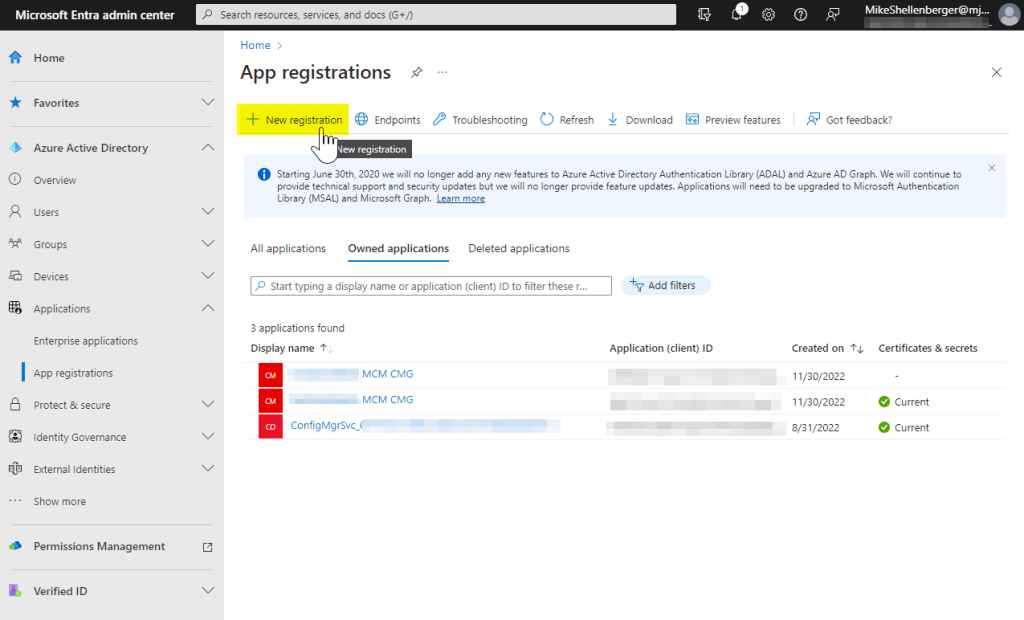
Task: Open the settings gear icon
Action: pyautogui.click(x=768, y=15)
